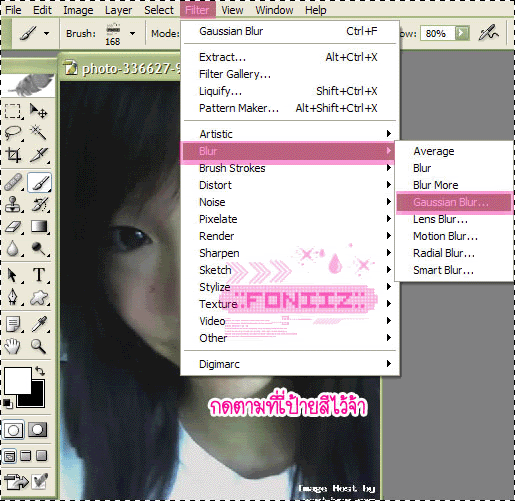Viewport: 515px width, 501px height.
Task: Choose Motion Blur... from submenu
Action: 454,236
